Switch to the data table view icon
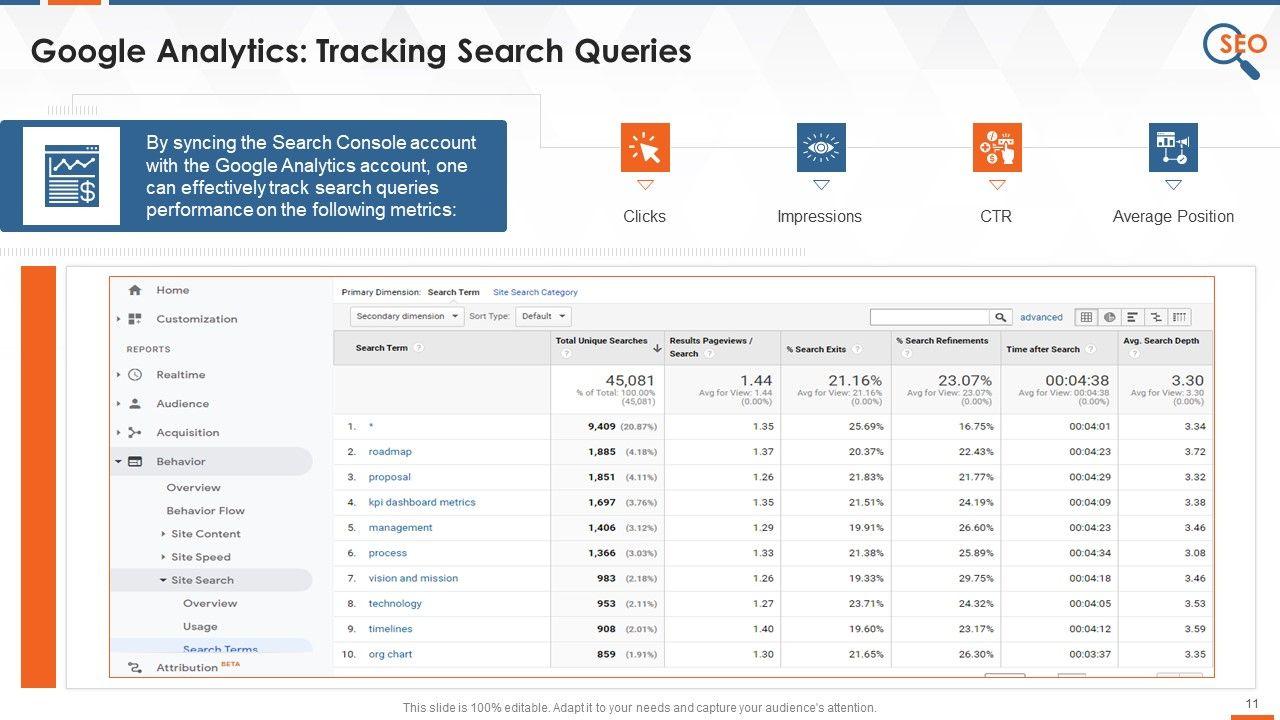The image size is (1280, 720). [x=1086, y=317]
